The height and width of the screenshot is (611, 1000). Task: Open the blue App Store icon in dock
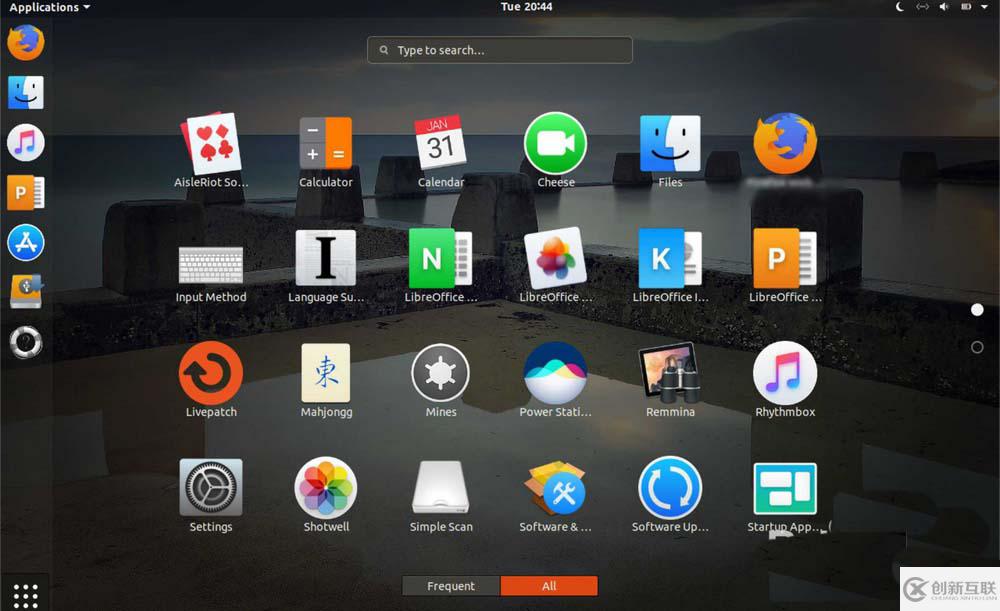coord(26,242)
